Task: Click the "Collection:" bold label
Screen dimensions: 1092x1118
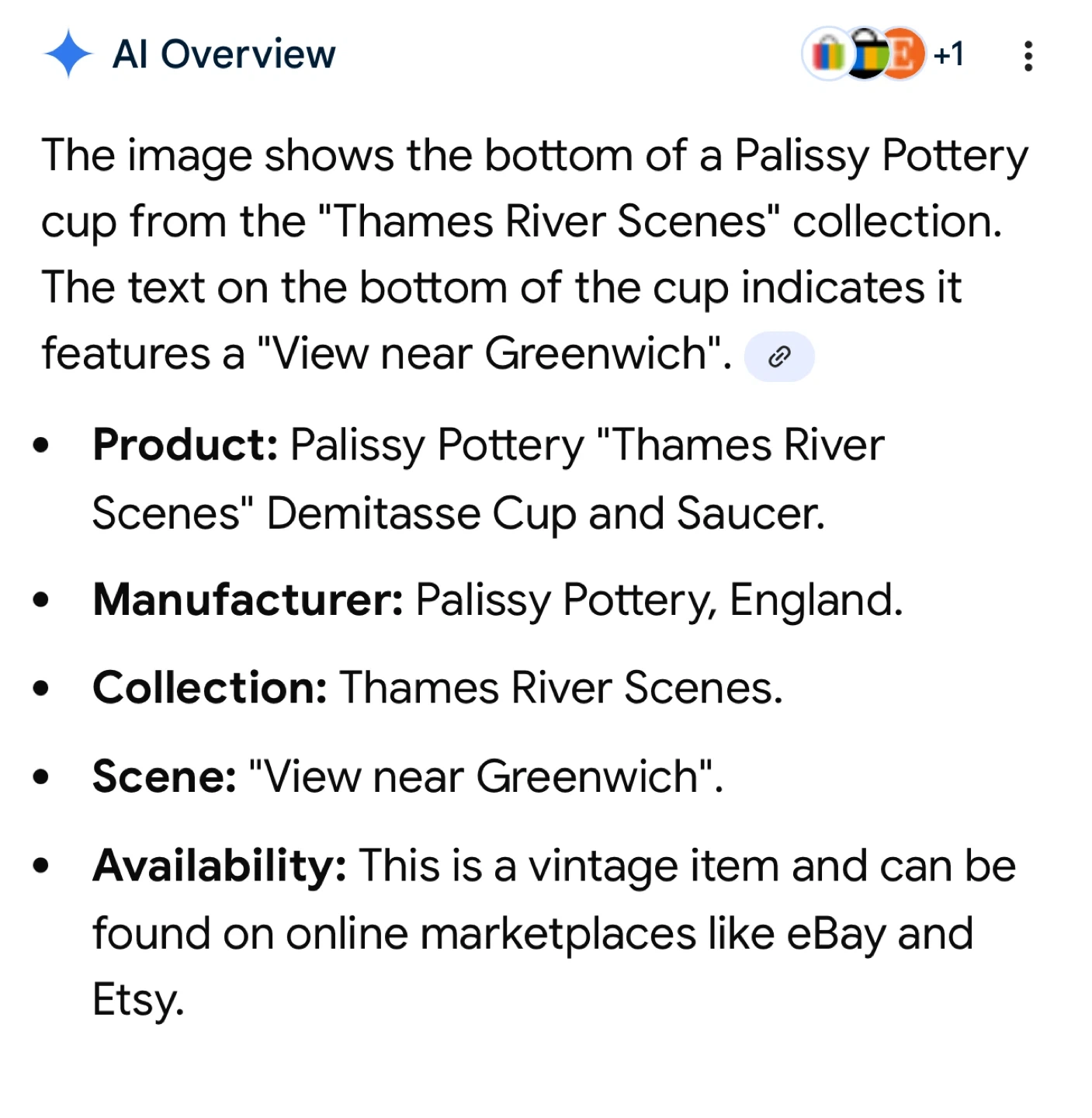Action: [x=210, y=688]
